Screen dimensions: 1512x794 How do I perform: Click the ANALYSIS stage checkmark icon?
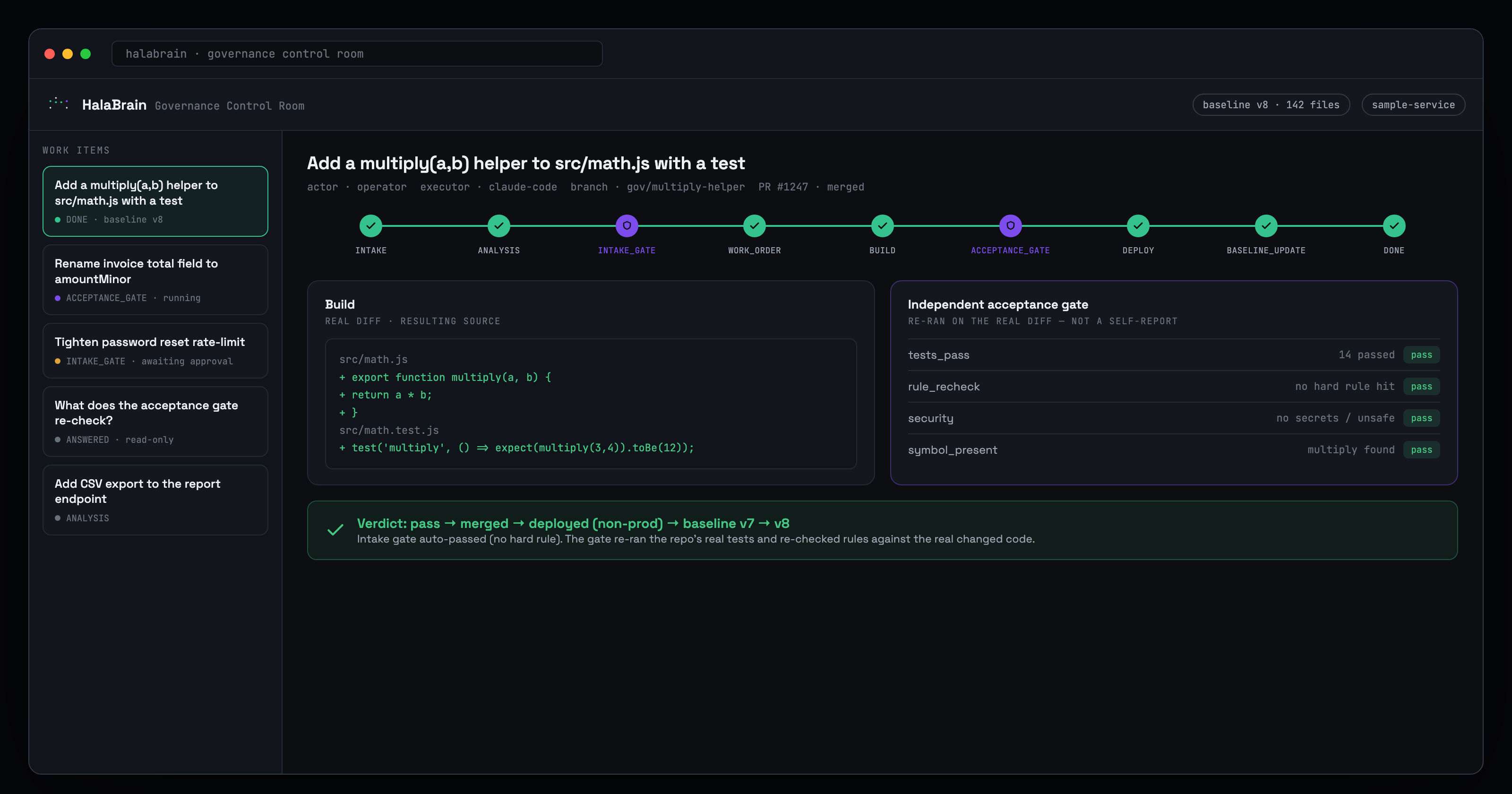[498, 225]
